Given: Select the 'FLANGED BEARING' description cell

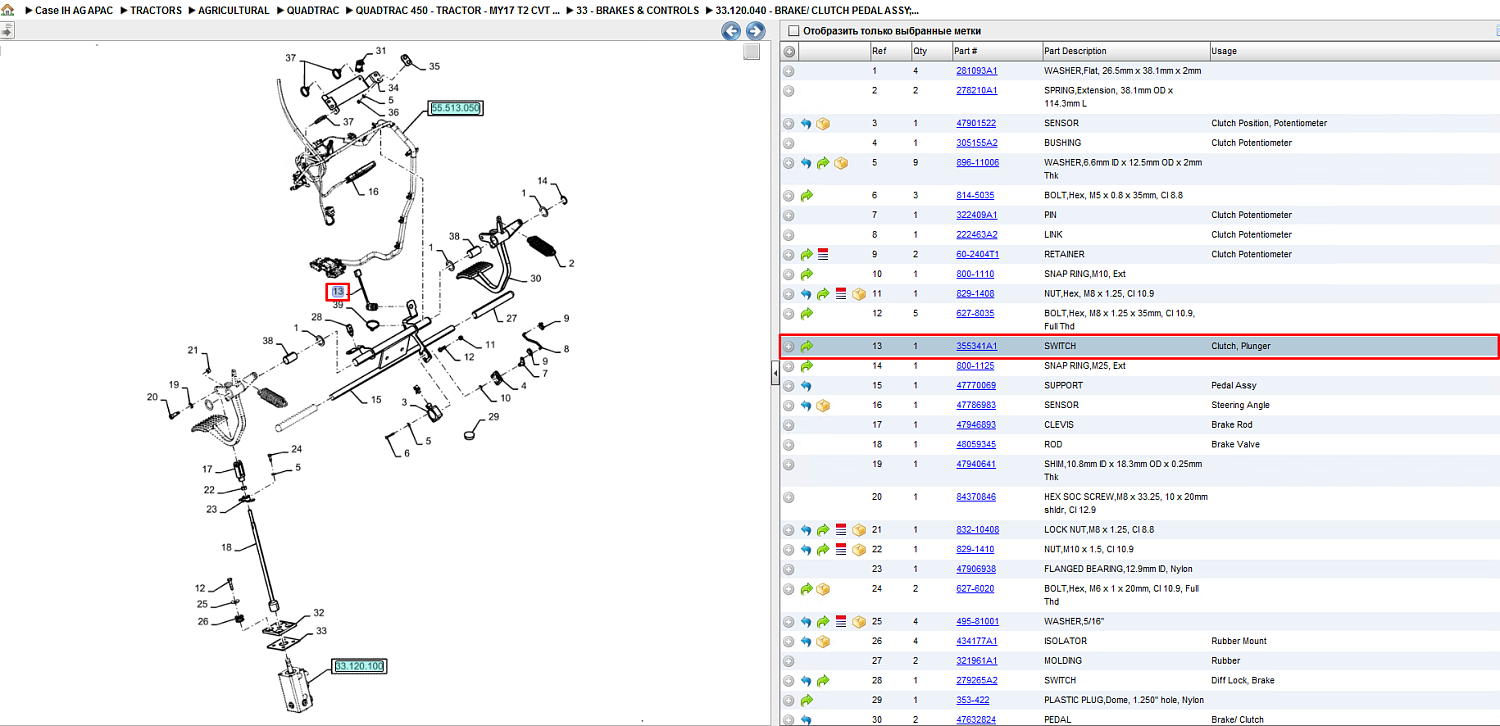Looking at the screenshot, I should pos(1118,569).
